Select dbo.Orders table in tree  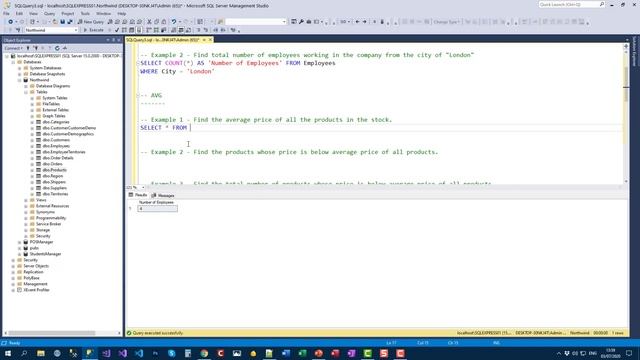pos(52,164)
